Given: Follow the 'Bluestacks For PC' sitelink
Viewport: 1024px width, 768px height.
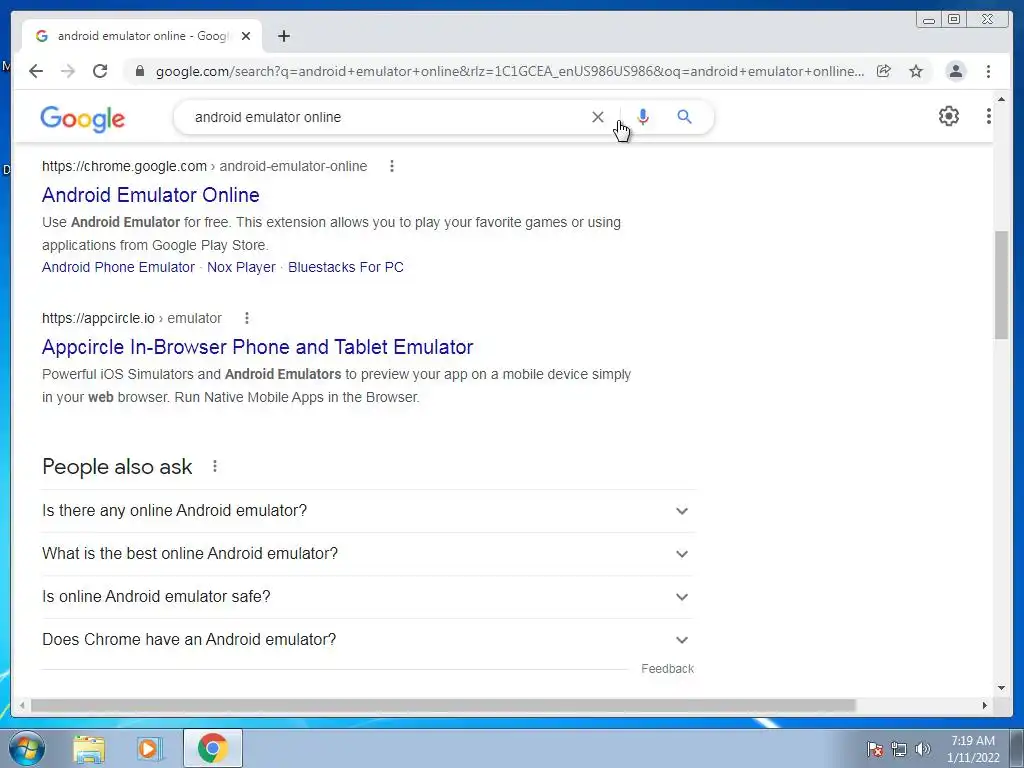Looking at the screenshot, I should tap(345, 267).
